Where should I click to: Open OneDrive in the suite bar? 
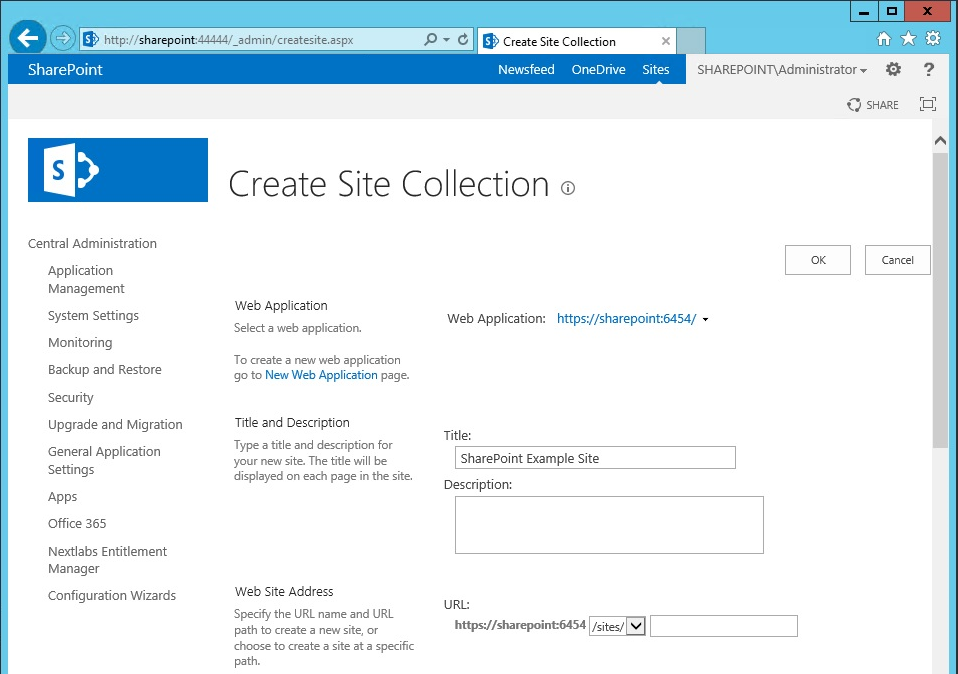pyautogui.click(x=598, y=70)
